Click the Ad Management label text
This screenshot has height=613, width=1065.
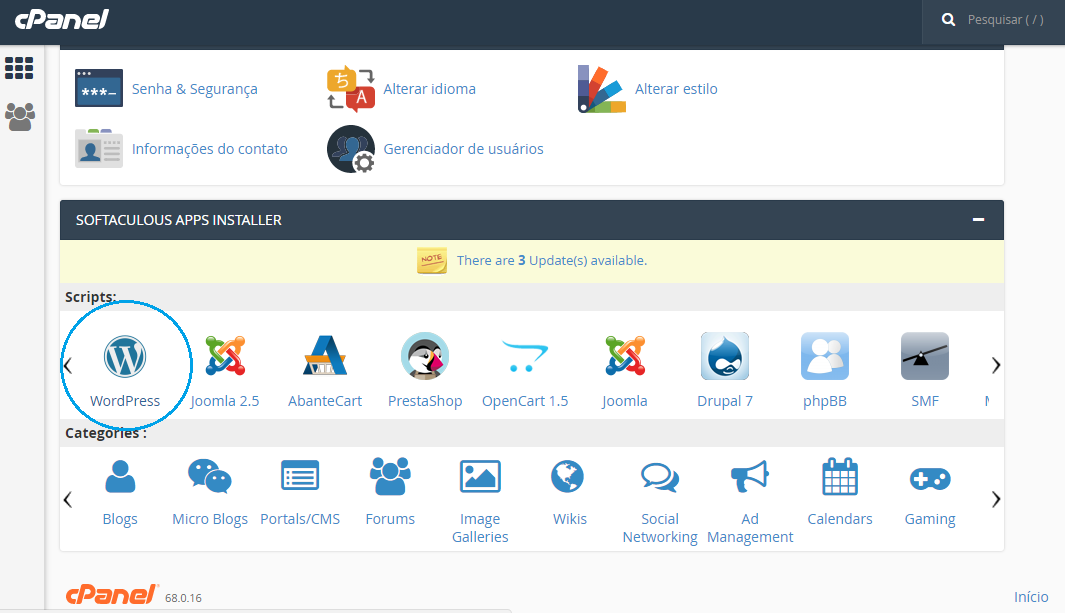tap(750, 527)
